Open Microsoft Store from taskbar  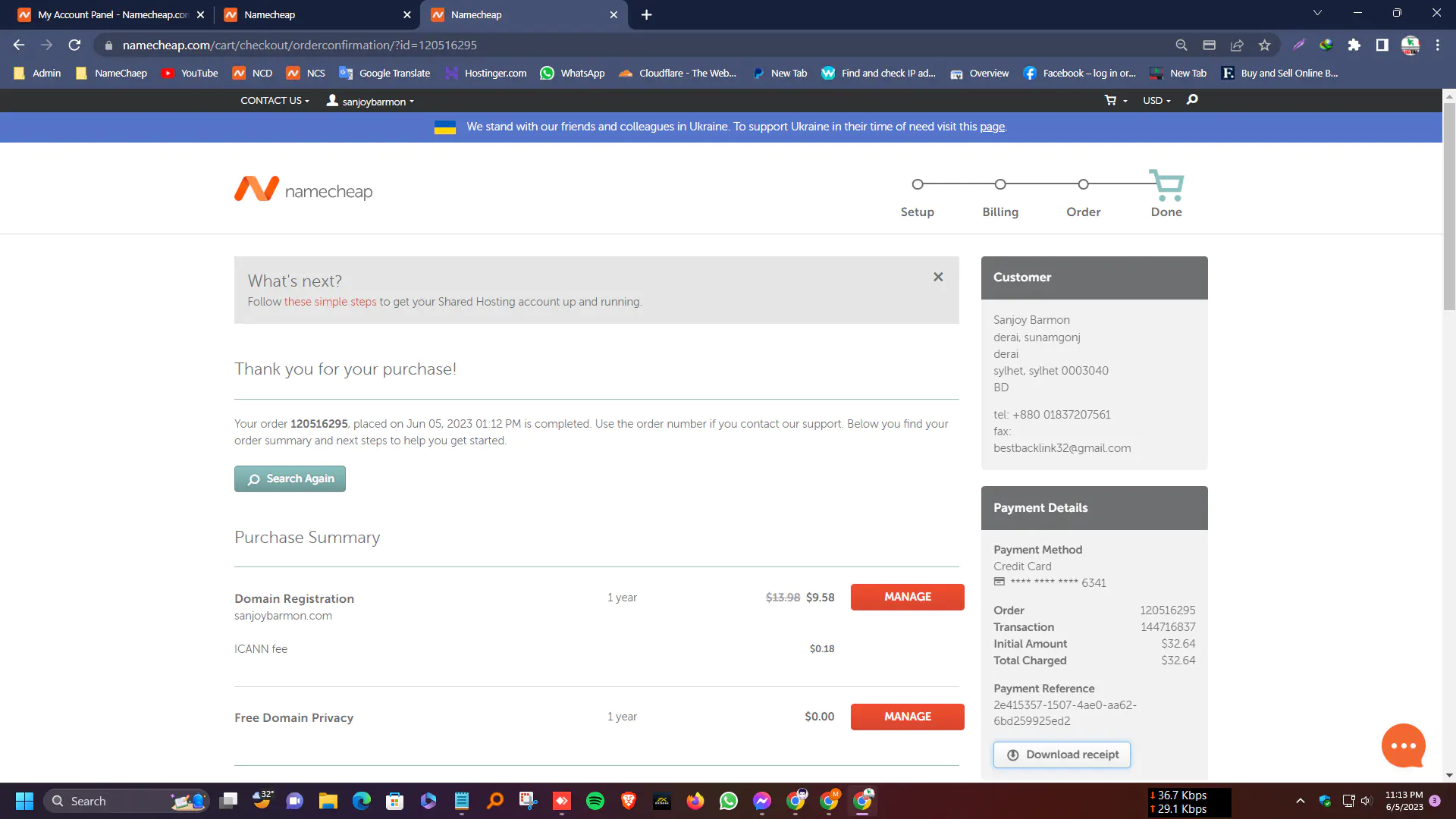(395, 801)
